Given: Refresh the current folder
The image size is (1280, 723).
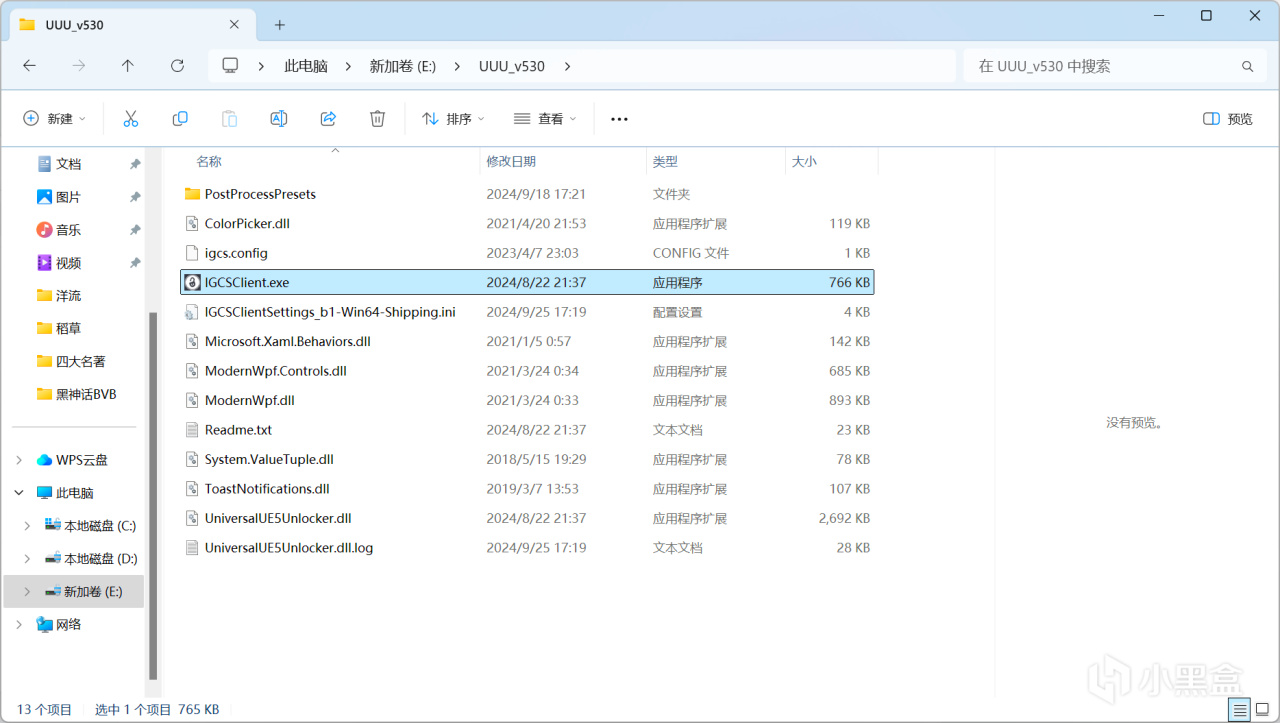Looking at the screenshot, I should pyautogui.click(x=177, y=66).
